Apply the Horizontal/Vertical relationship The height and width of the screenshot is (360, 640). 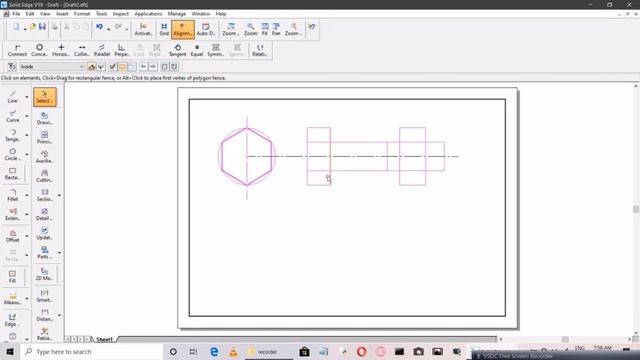pyautogui.click(x=61, y=50)
